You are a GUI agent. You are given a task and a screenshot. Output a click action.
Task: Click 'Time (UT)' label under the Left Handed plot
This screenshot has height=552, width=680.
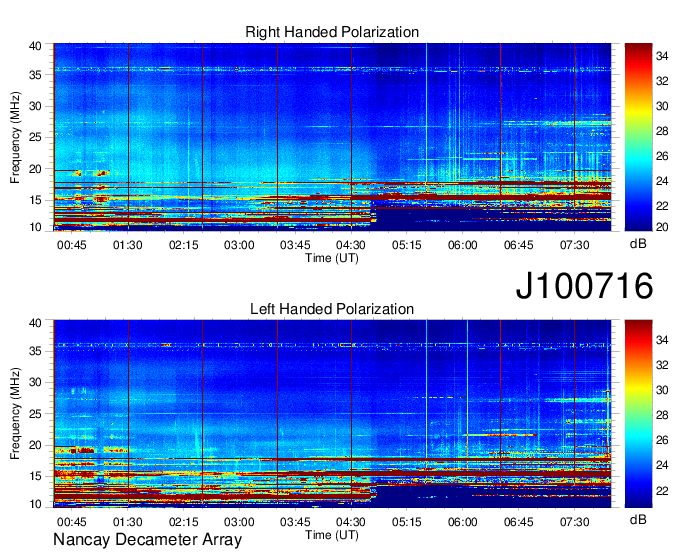tap(332, 535)
